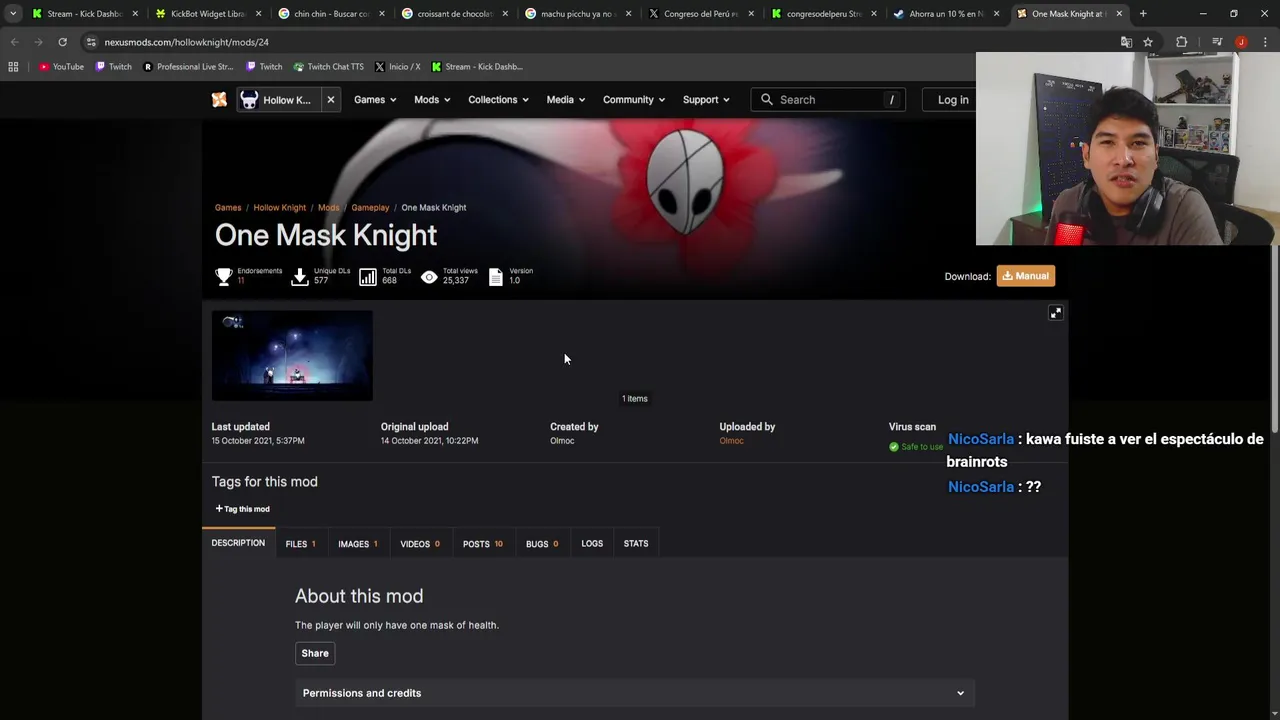
Task: Open the Chrome three-dot menu
Action: tap(1265, 42)
